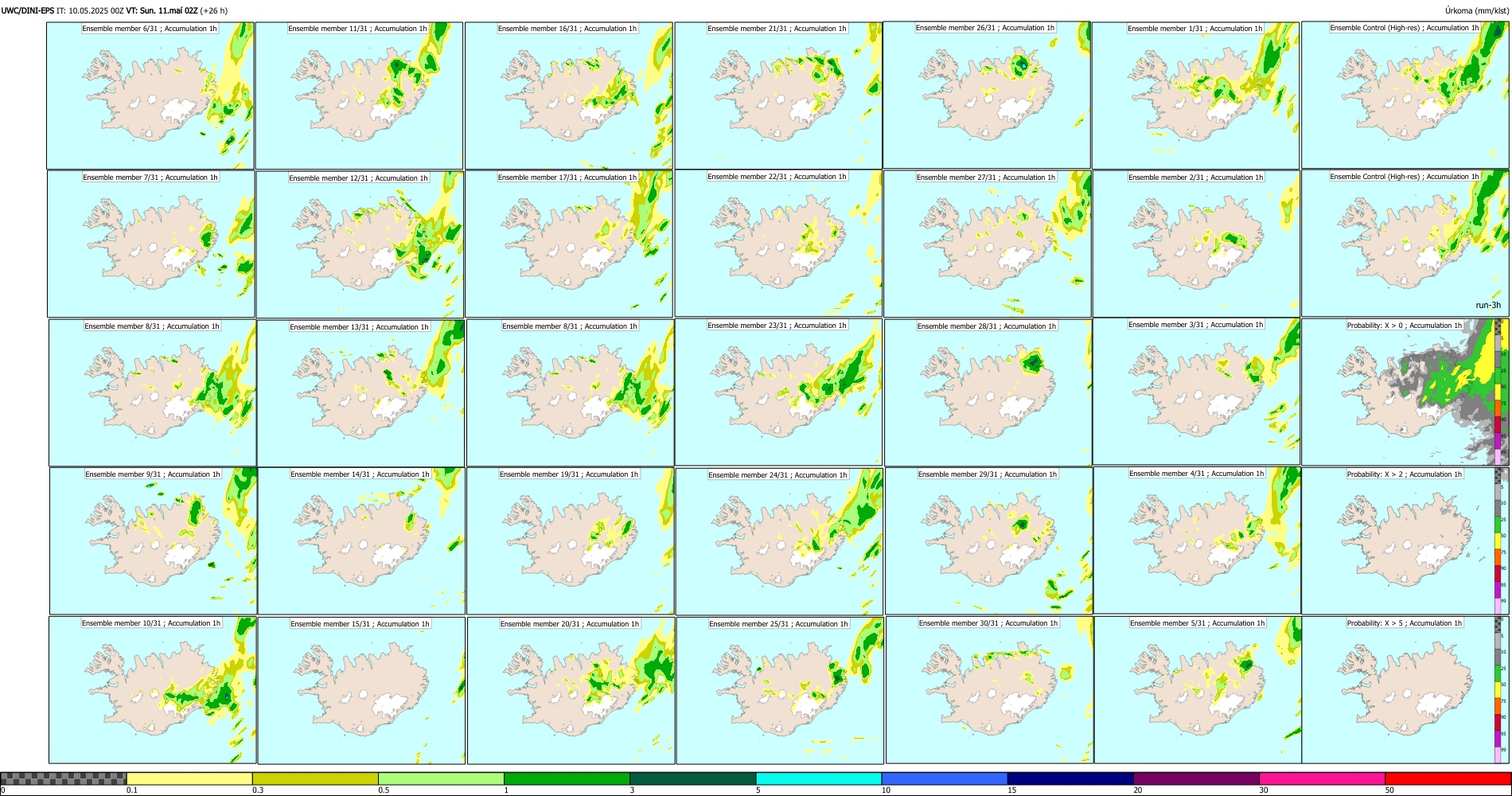
Task: Click the pink 30–50 legend swatch
Action: [x=1322, y=778]
